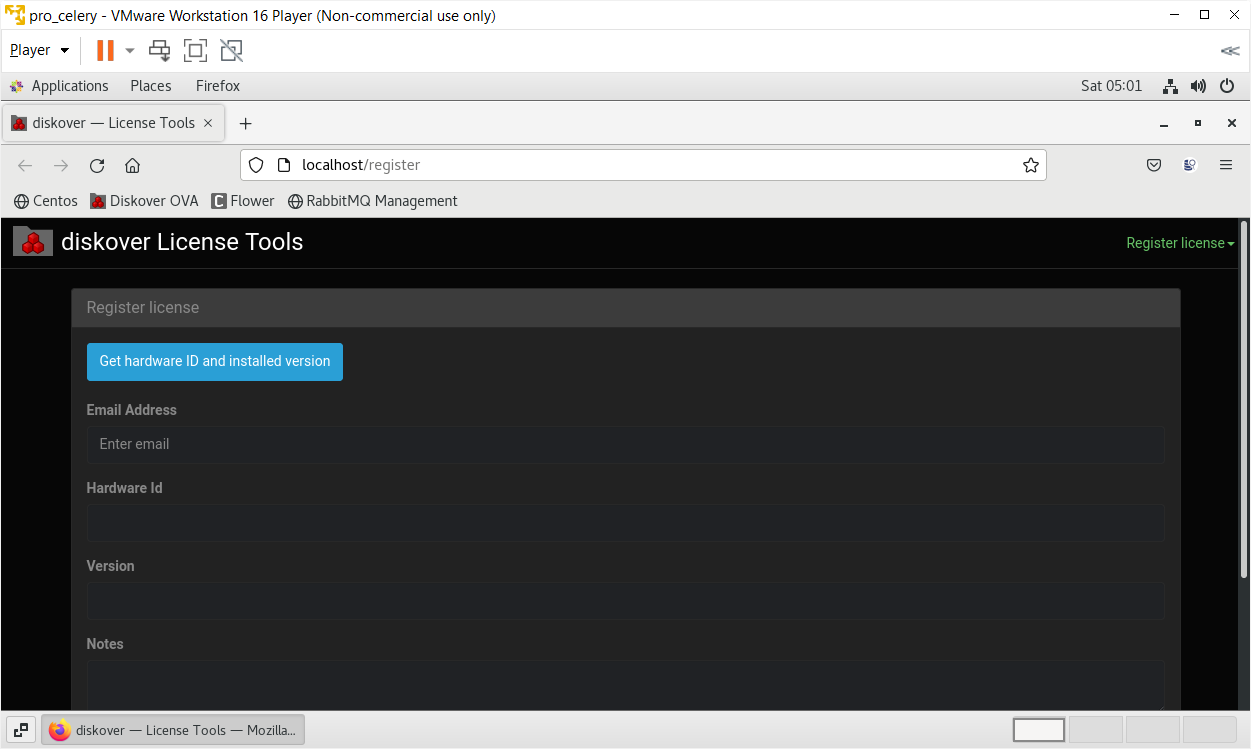Click the Hardware Id input field

(625, 523)
